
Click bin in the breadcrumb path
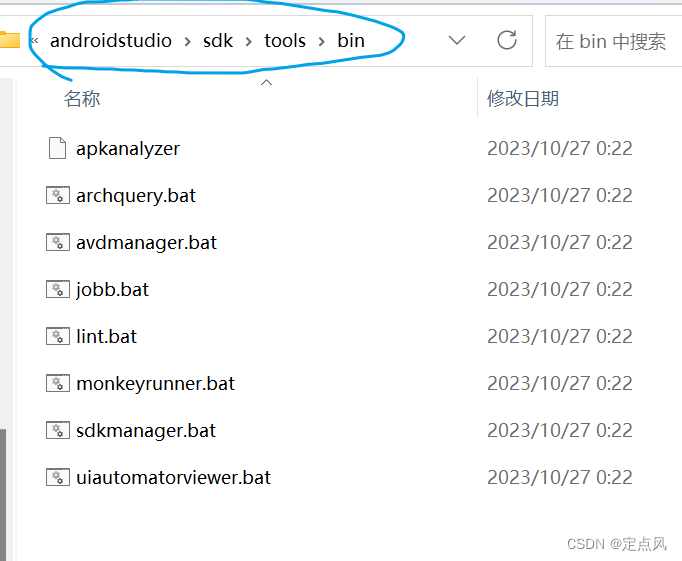(x=351, y=40)
